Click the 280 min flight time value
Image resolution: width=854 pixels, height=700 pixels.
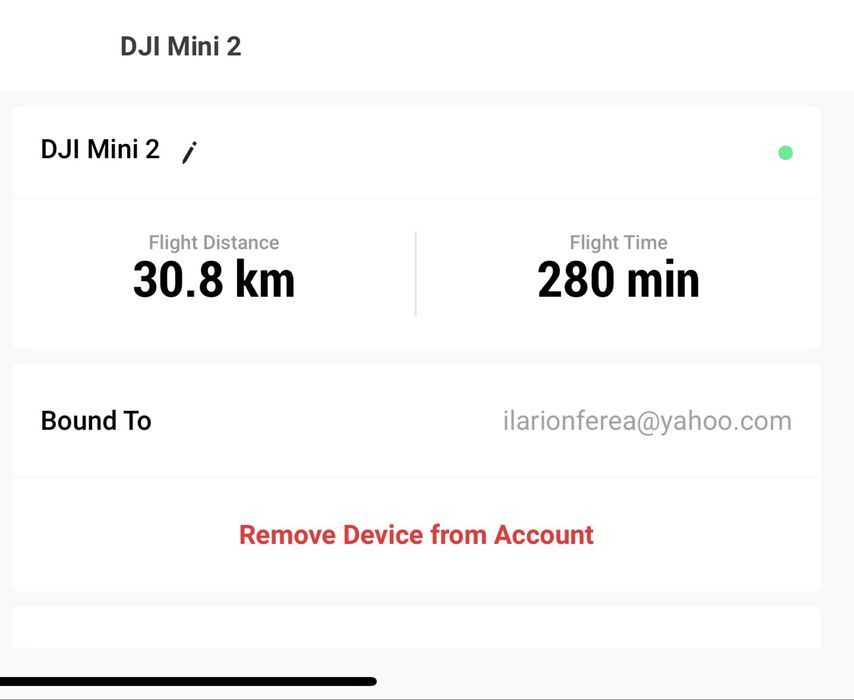coord(618,281)
